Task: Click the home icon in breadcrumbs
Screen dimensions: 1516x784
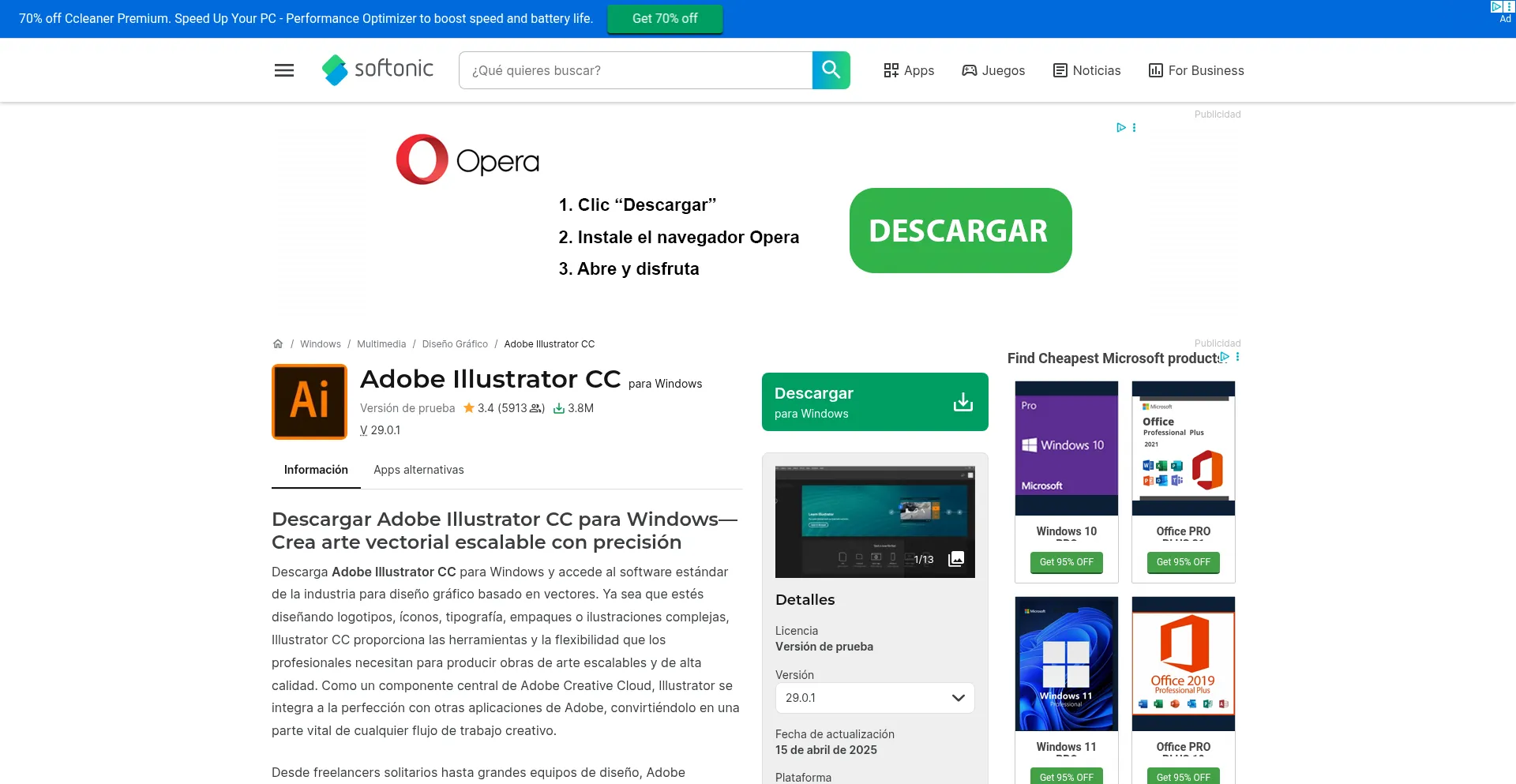Action: tap(278, 344)
